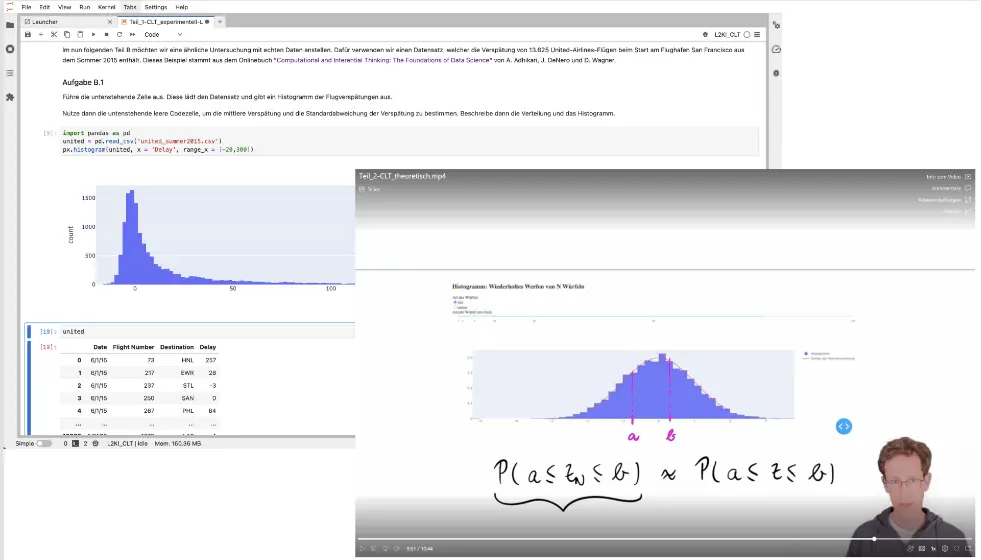
Task: Select the second dice type radio option
Action: [455, 306]
